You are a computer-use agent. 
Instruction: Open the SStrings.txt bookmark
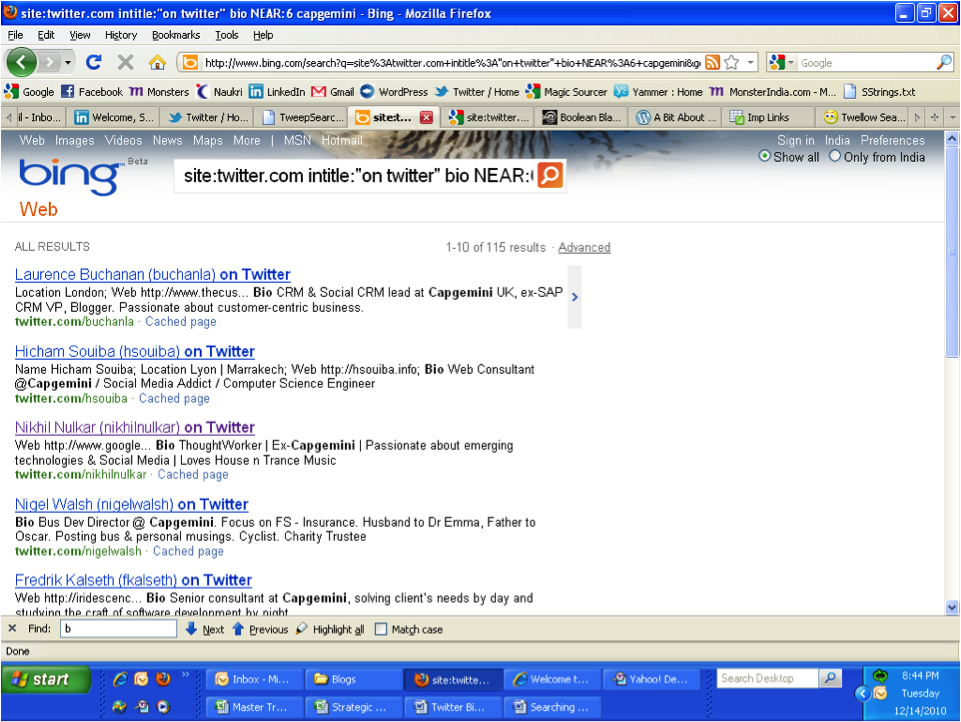[879, 92]
